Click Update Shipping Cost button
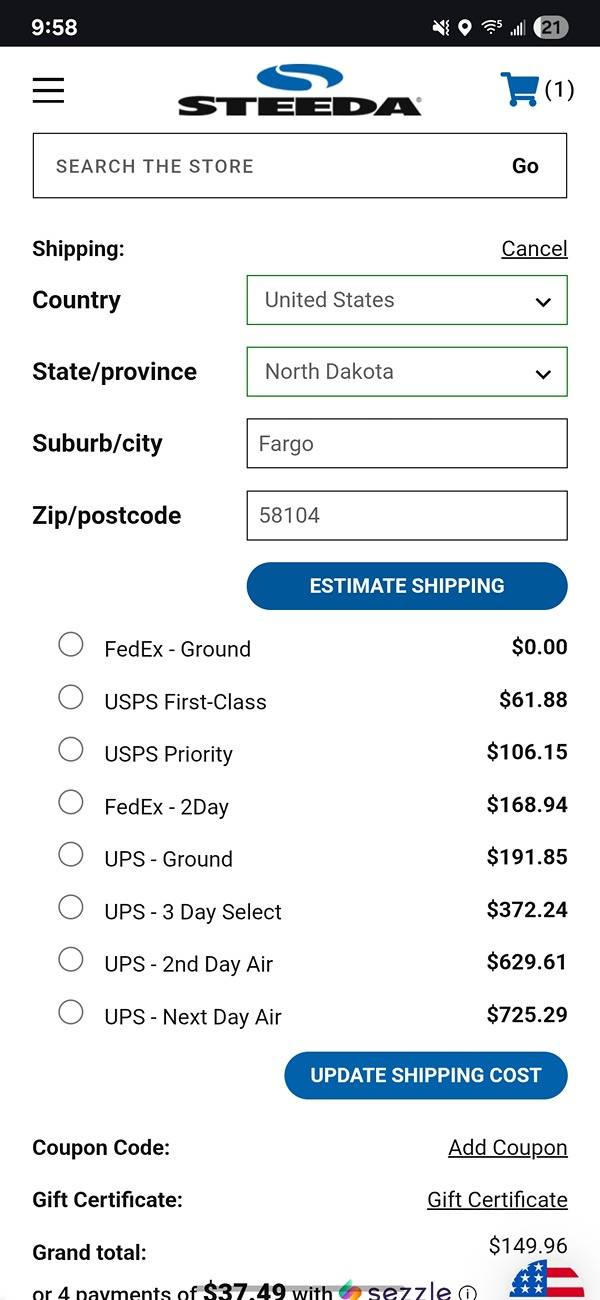The width and height of the screenshot is (600, 1300). click(x=426, y=1076)
